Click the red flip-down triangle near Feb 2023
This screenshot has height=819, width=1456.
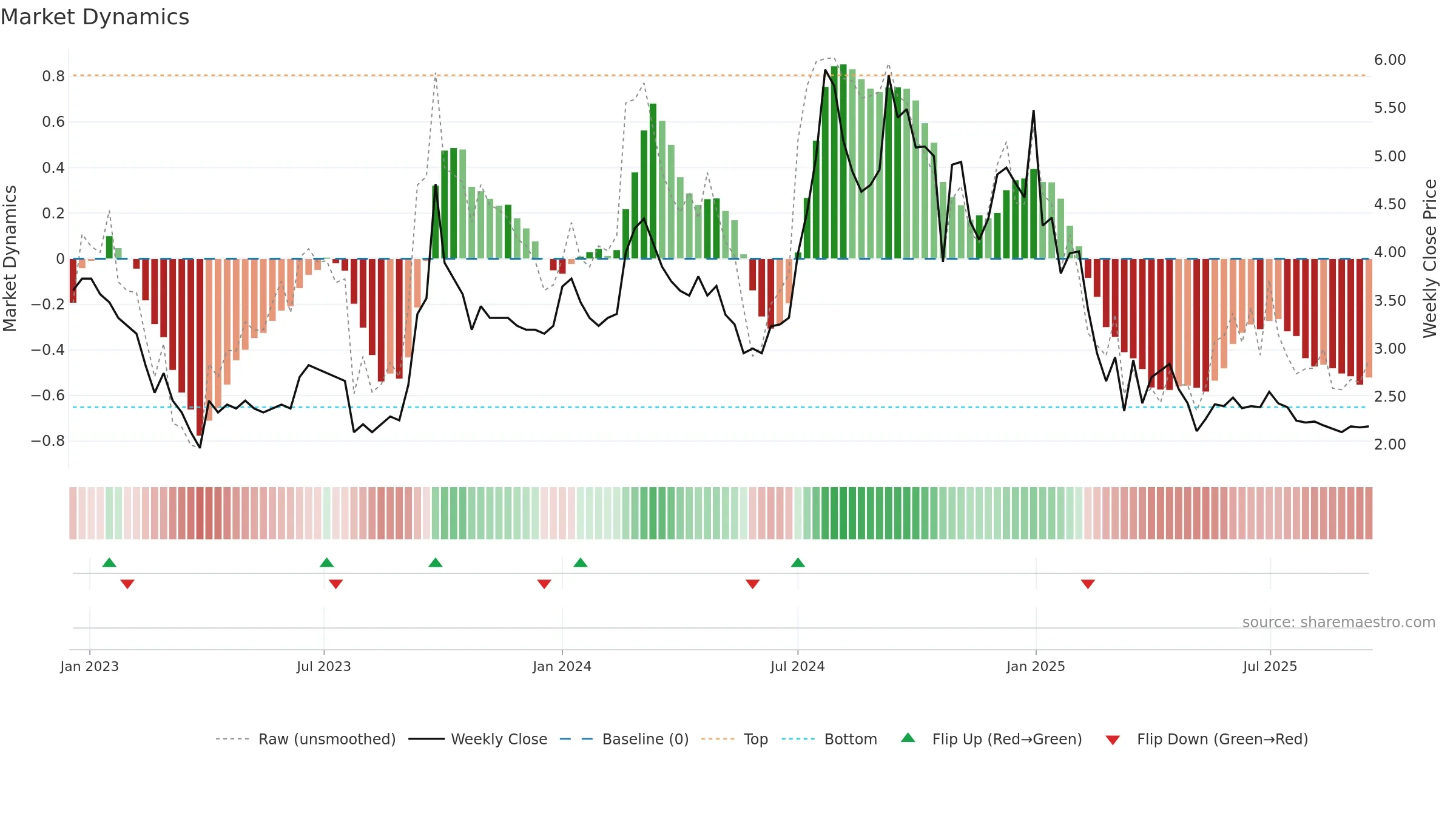tap(127, 584)
